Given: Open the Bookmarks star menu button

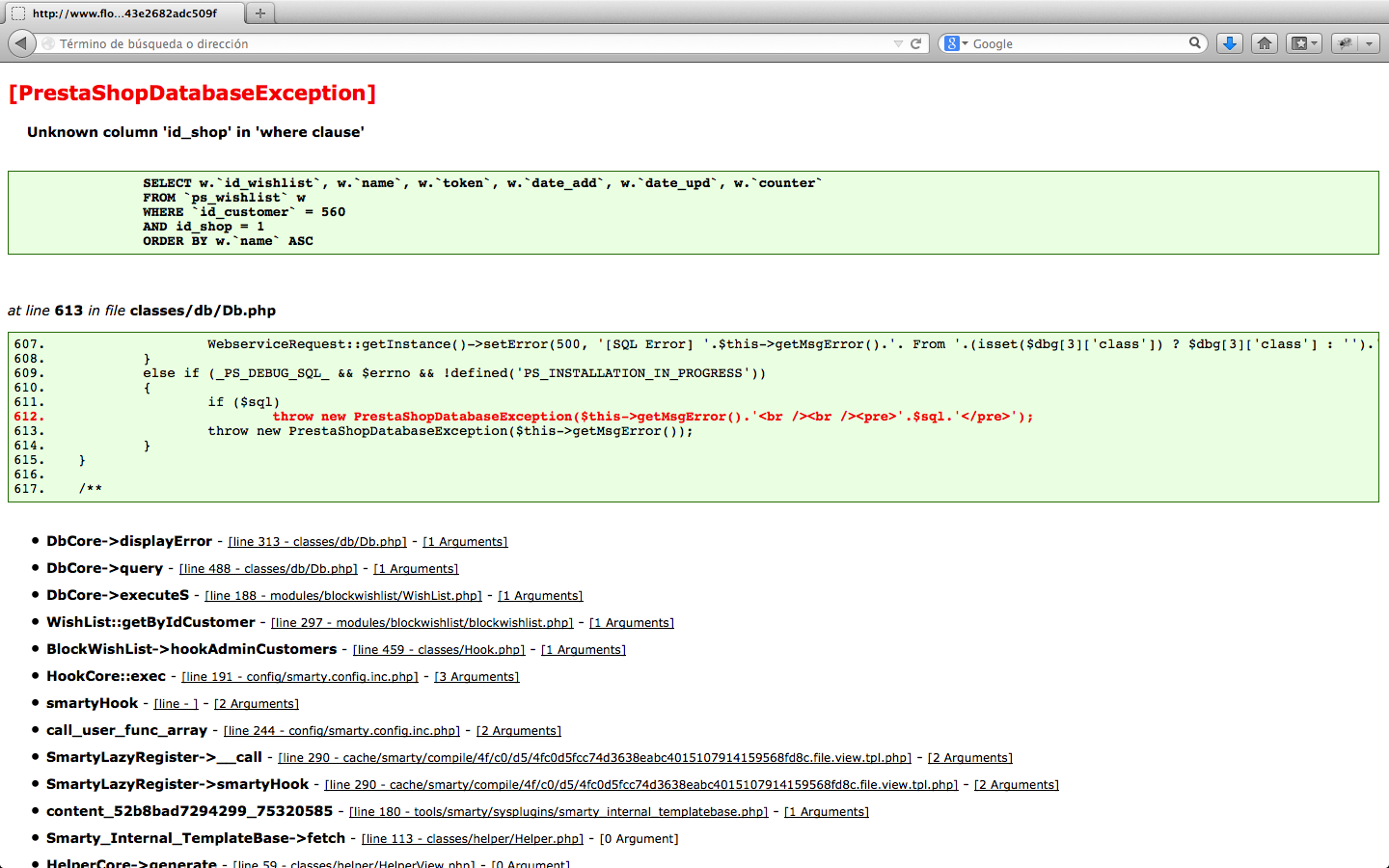Looking at the screenshot, I should point(1304,43).
